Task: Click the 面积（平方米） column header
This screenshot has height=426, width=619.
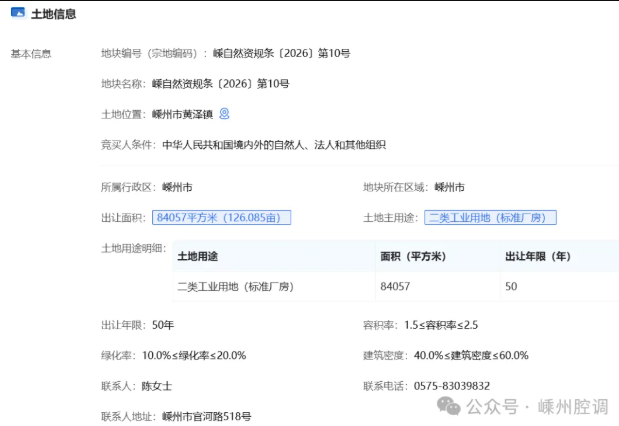Action: 414,256
